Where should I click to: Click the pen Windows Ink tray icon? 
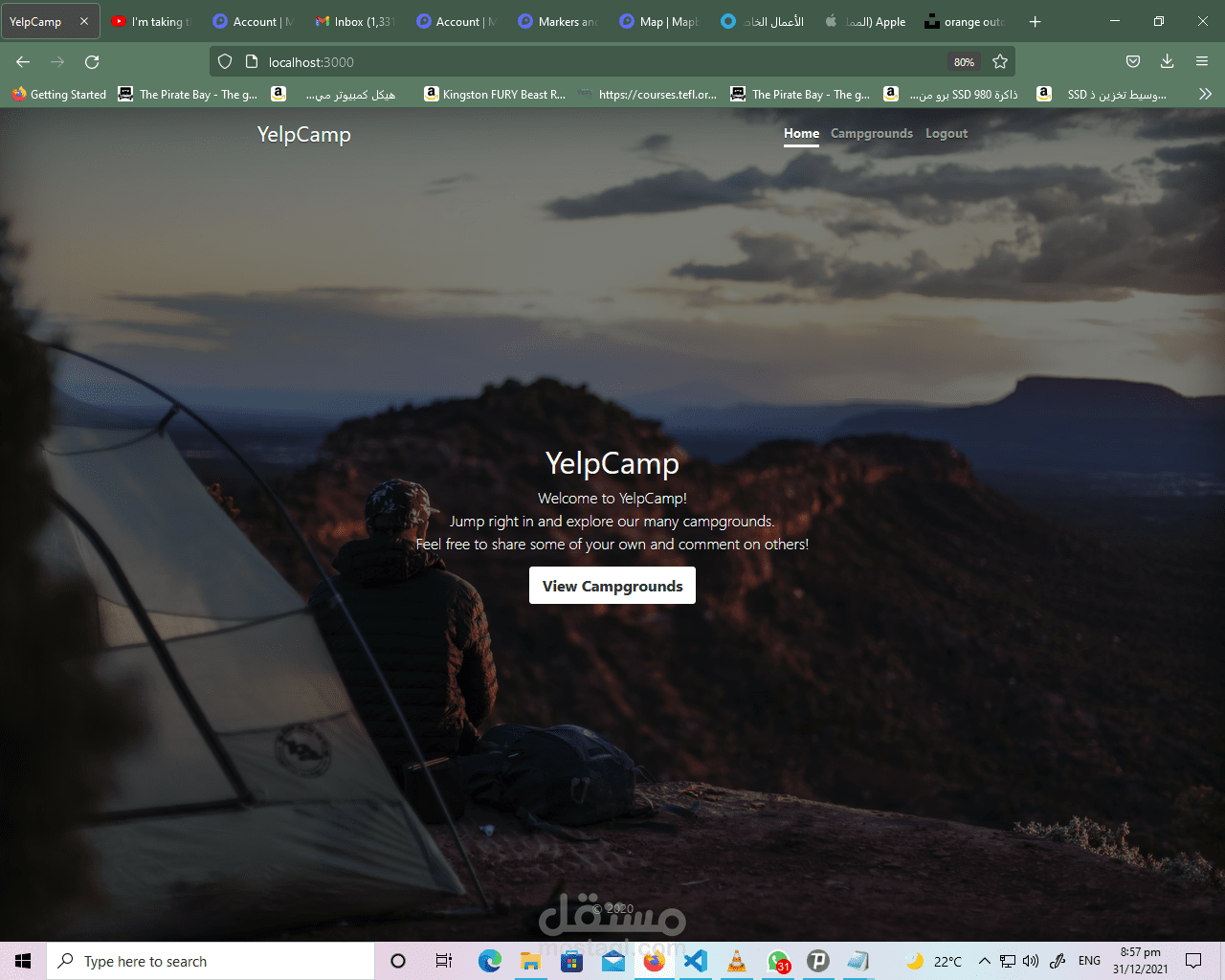pyautogui.click(x=1058, y=961)
